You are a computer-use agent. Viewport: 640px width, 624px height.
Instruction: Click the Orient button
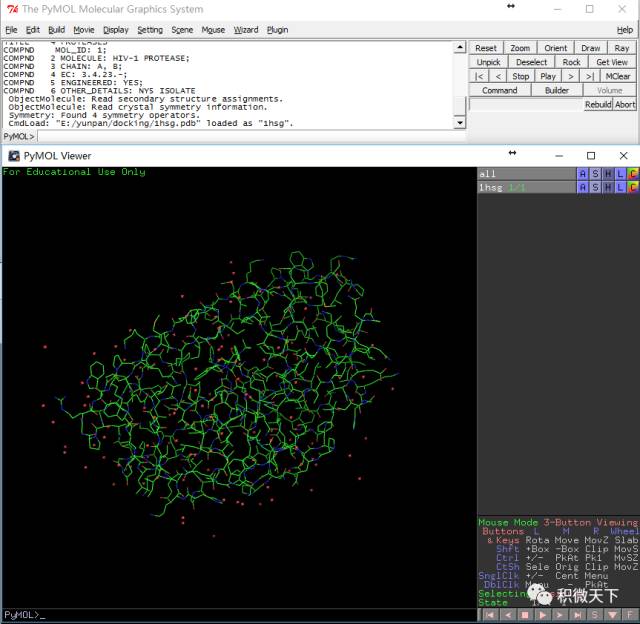coord(556,48)
